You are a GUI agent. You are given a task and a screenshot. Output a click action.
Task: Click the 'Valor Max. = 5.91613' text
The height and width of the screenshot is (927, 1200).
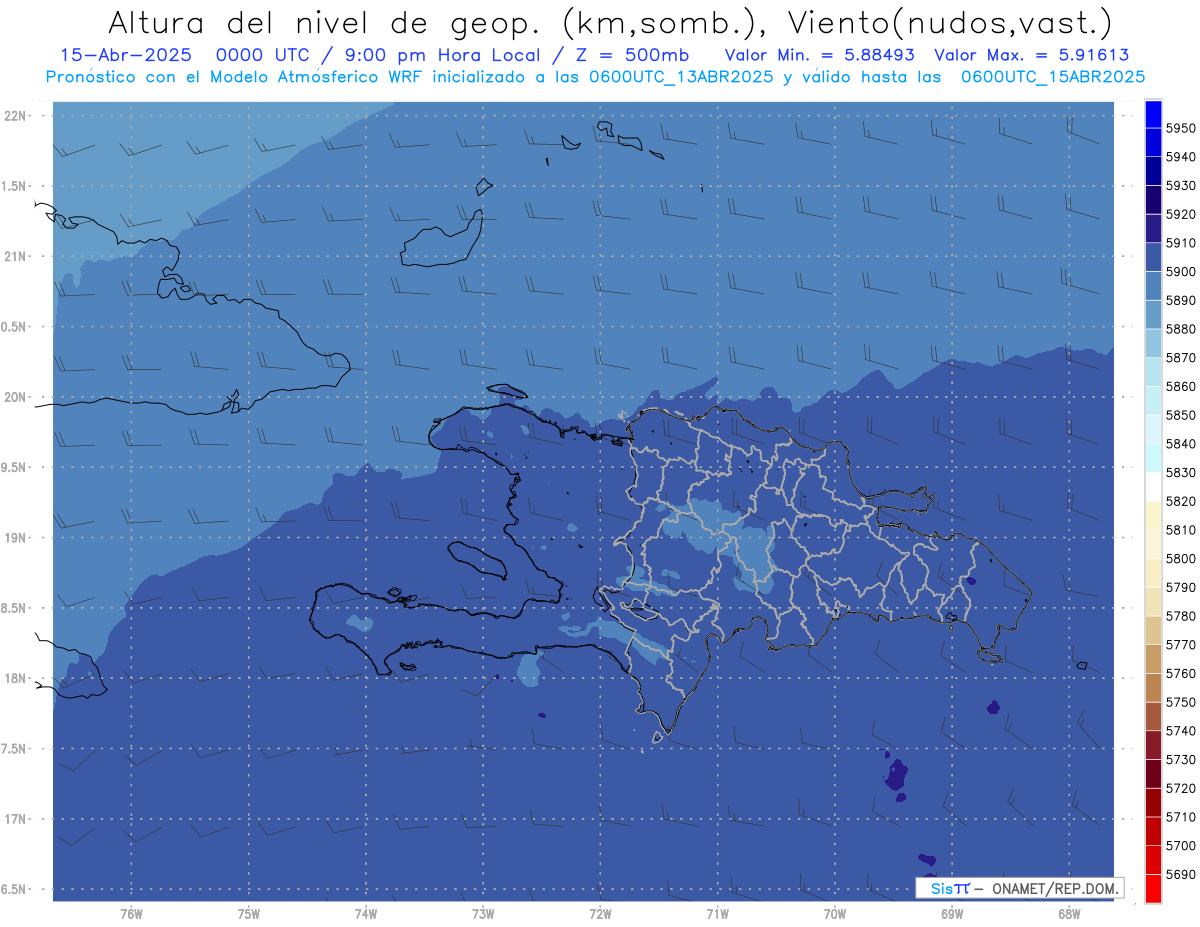click(1032, 55)
